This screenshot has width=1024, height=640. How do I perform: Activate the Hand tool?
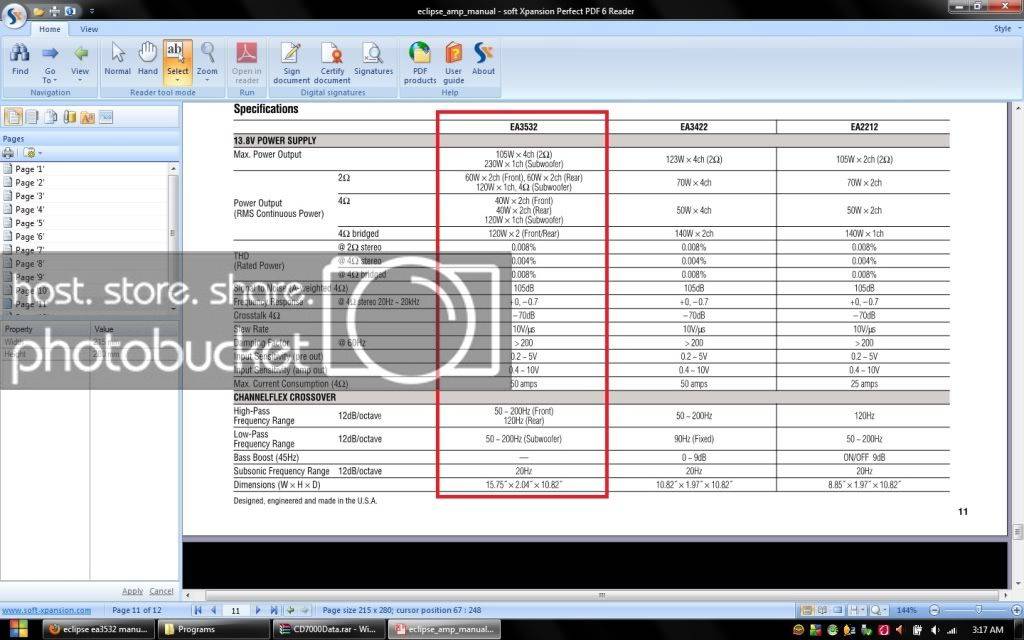point(148,59)
